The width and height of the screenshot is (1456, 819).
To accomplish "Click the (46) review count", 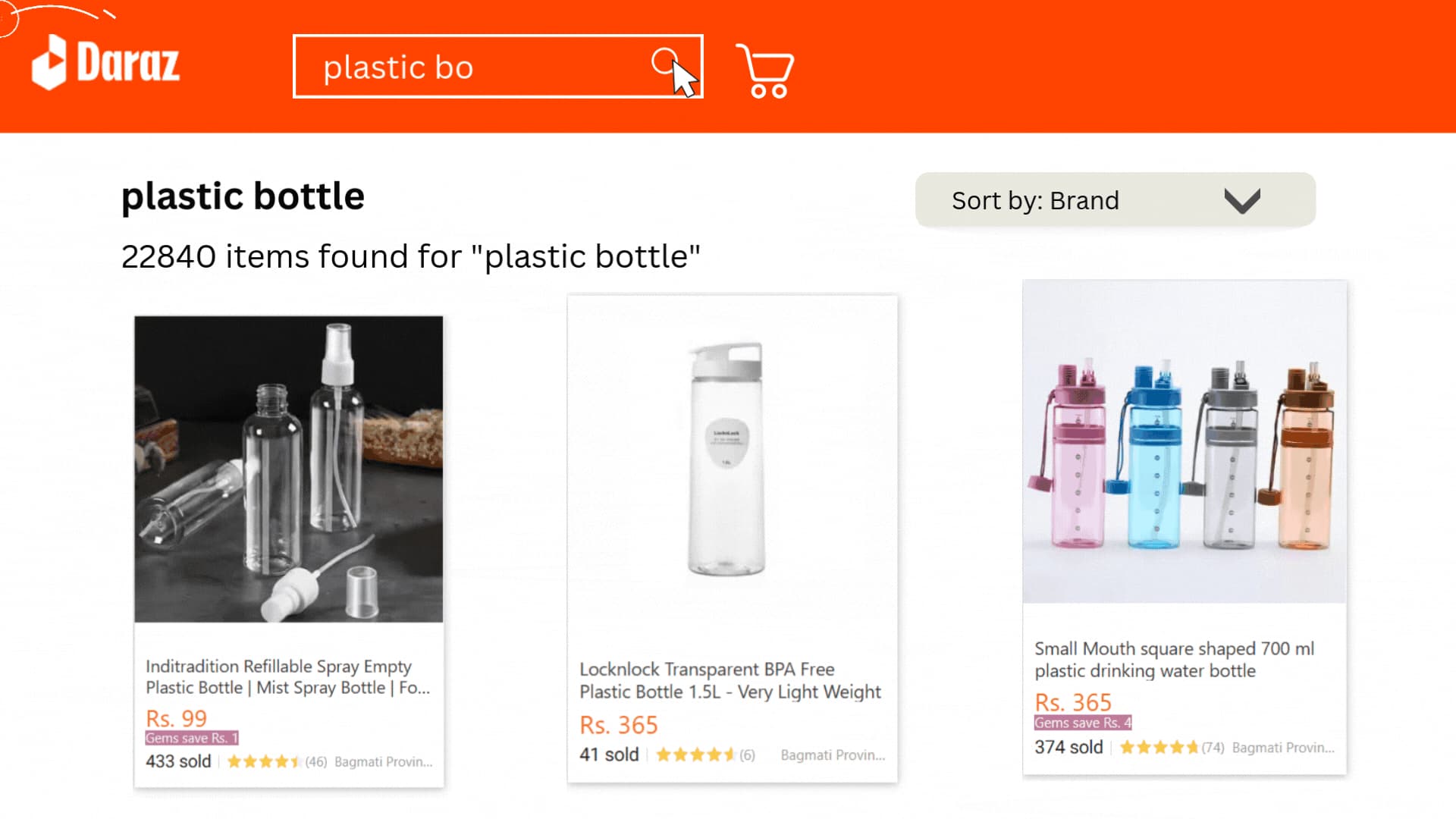I will (x=316, y=761).
